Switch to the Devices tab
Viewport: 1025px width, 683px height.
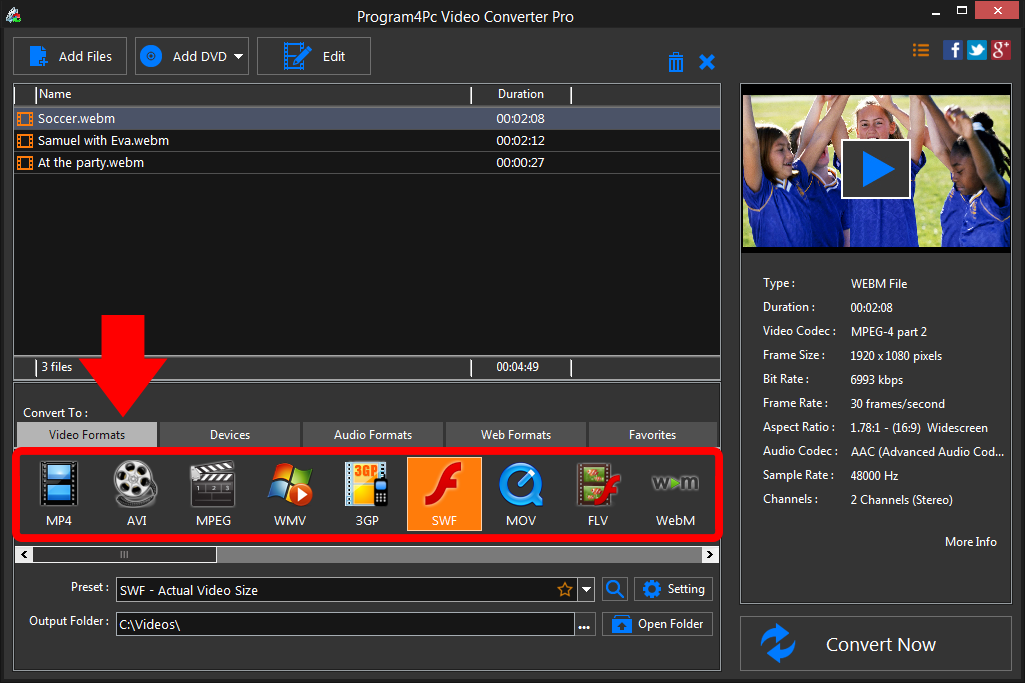point(229,434)
